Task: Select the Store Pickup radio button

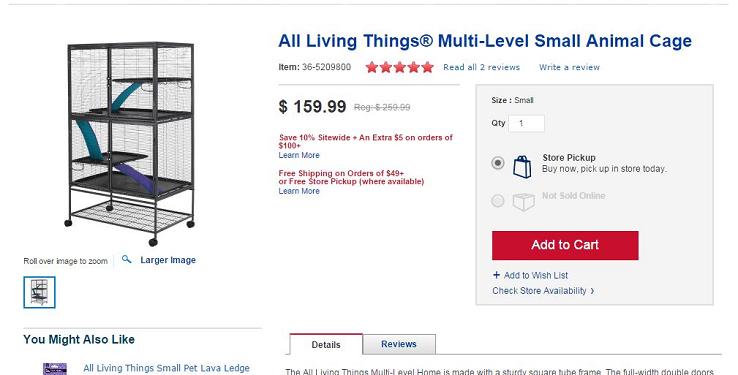Action: point(497,163)
